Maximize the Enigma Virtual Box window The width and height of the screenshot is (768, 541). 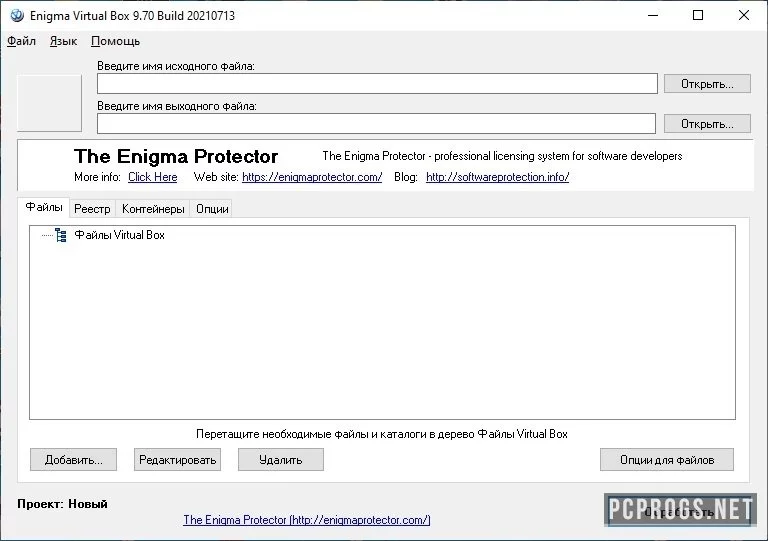tap(698, 15)
